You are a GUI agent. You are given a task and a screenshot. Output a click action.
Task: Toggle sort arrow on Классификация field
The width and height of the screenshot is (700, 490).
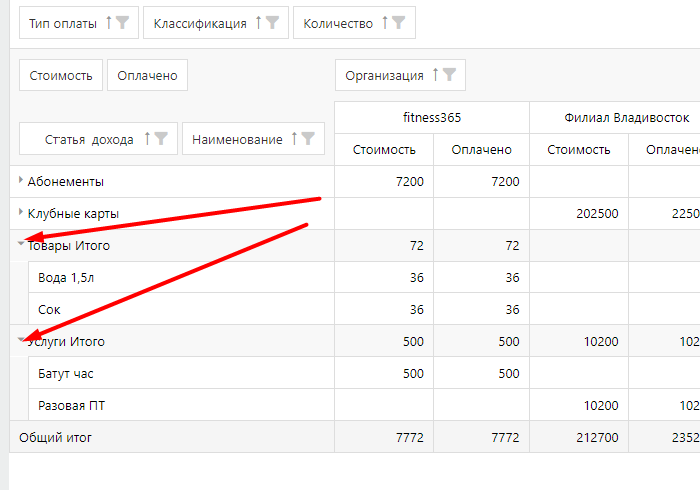point(258,22)
